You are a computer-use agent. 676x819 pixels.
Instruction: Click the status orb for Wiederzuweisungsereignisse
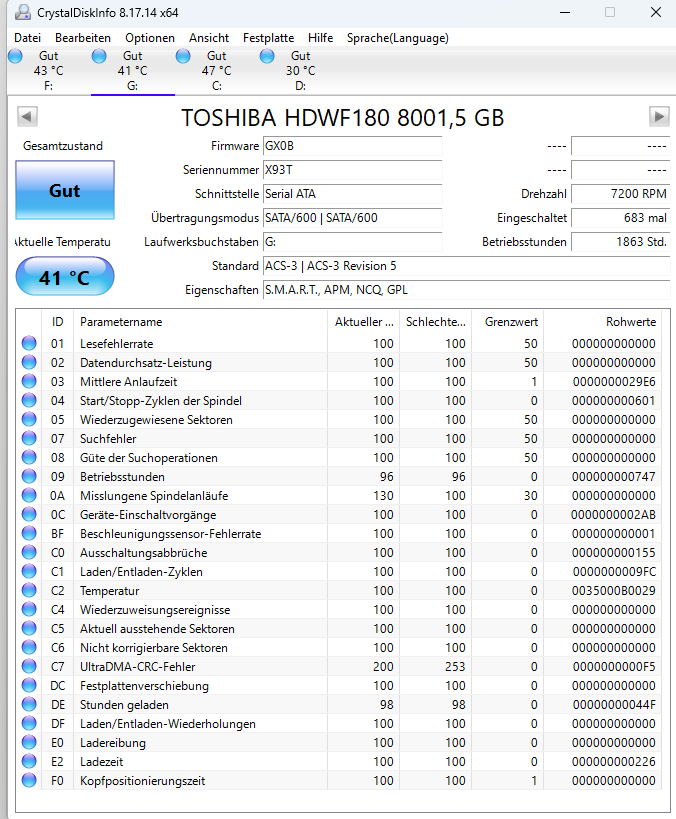[29, 609]
